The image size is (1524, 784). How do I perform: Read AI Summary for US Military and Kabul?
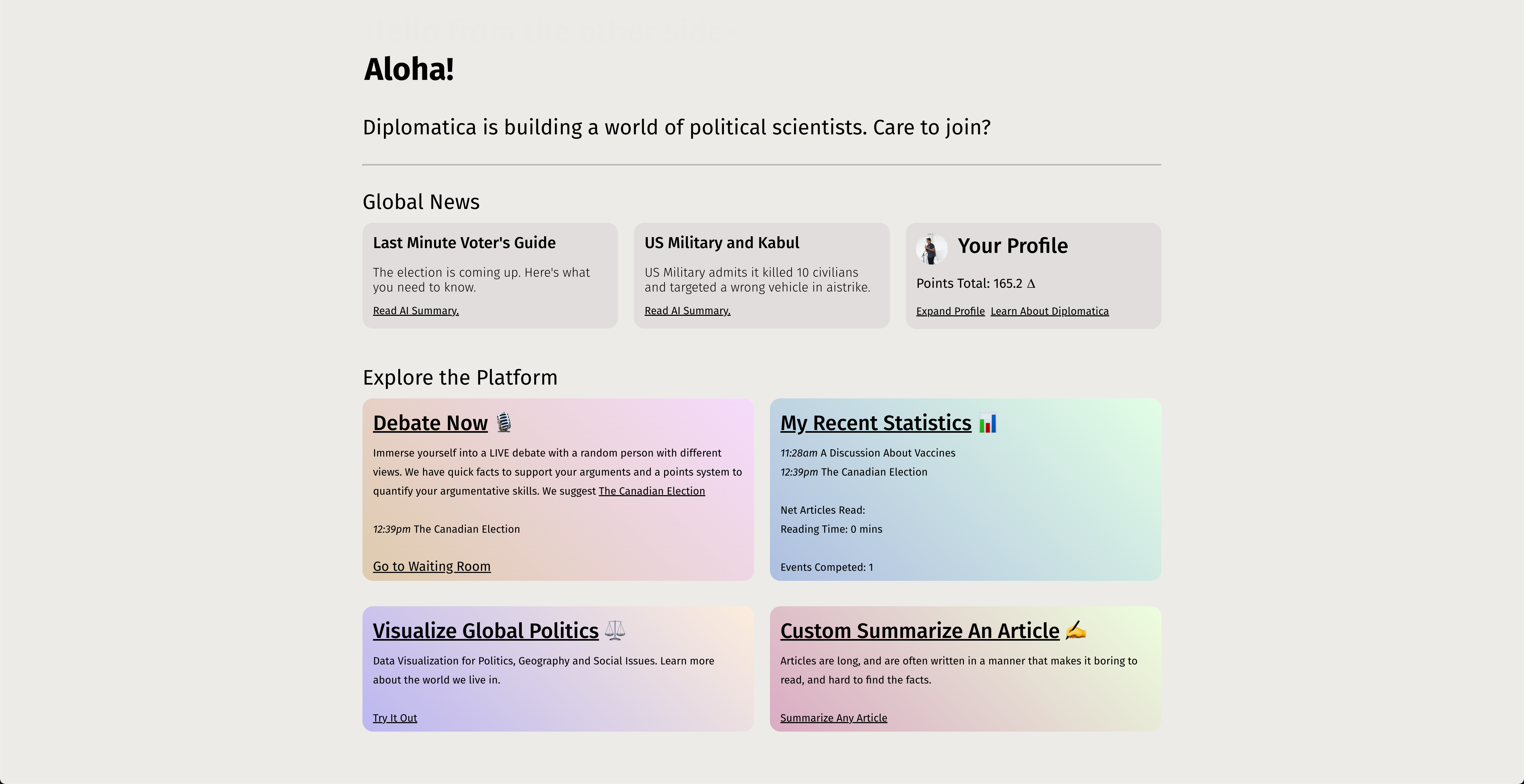(x=687, y=311)
